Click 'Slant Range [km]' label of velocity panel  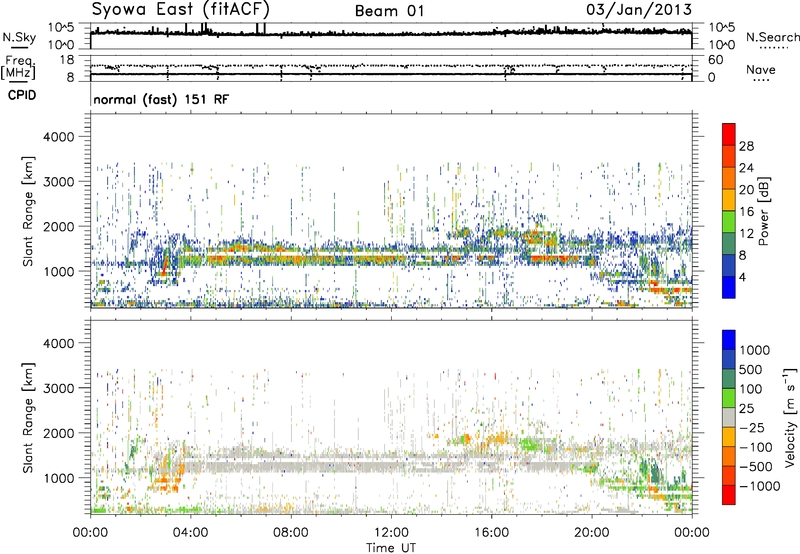(28, 417)
